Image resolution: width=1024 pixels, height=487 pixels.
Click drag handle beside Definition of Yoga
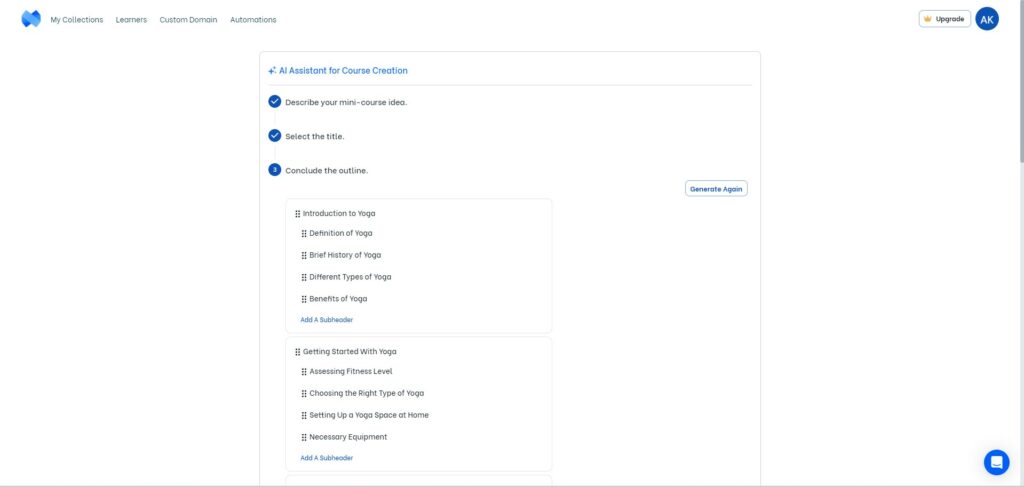[304, 234]
